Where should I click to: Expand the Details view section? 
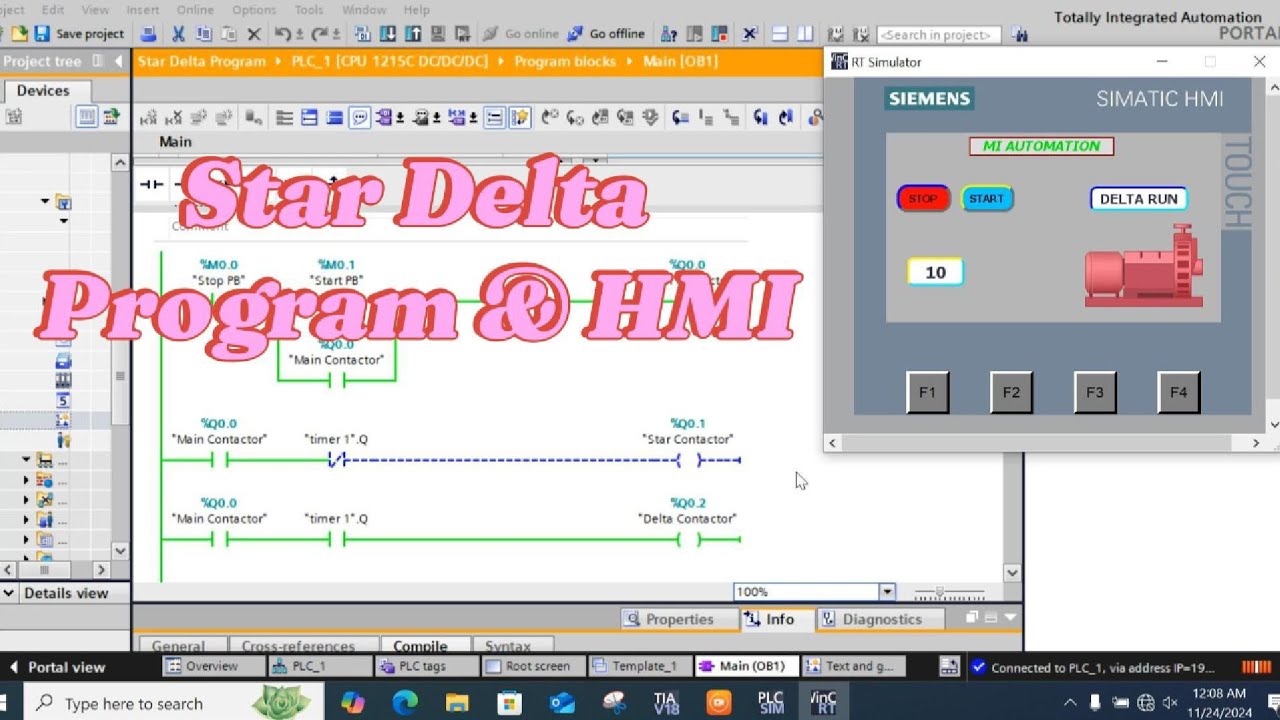point(9,593)
